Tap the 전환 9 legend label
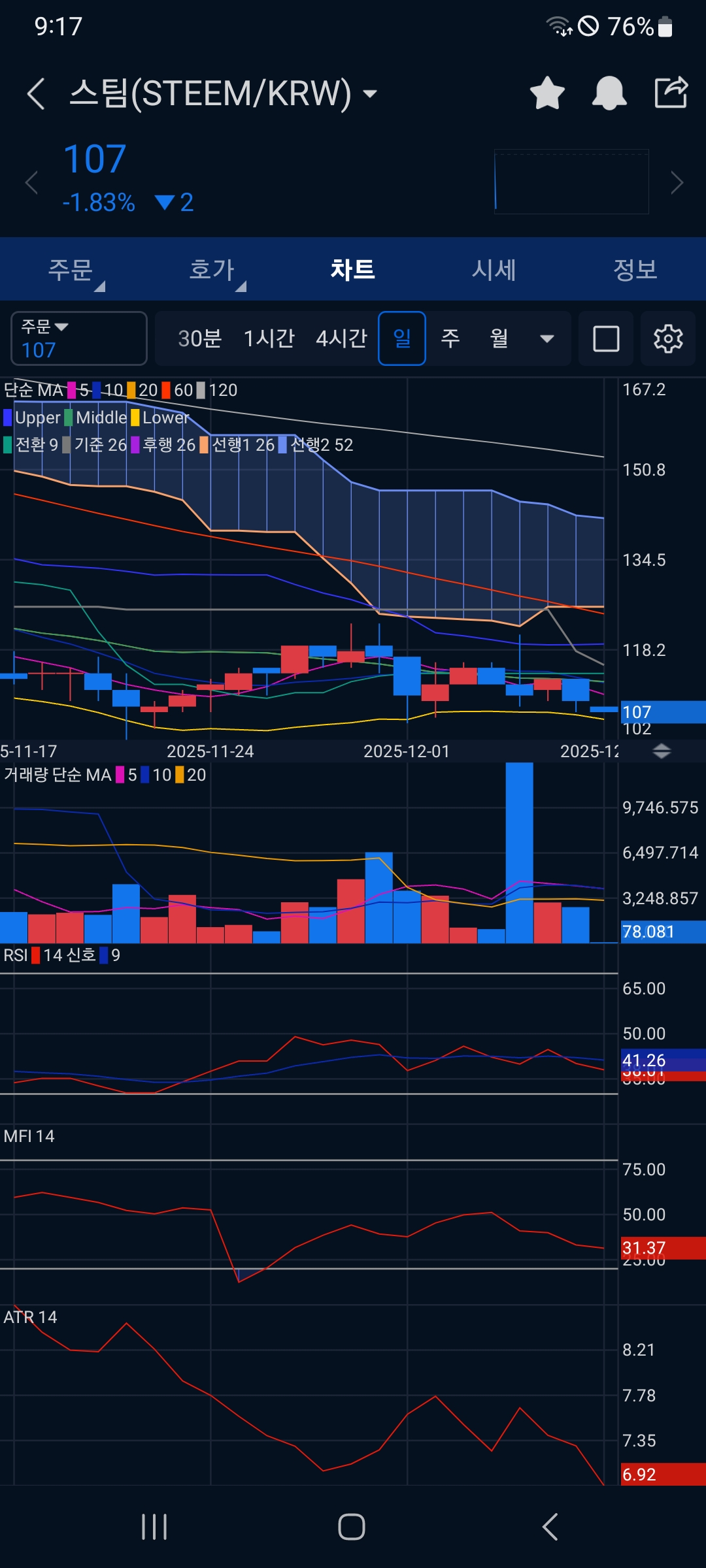The image size is (706, 1568). (x=31, y=445)
